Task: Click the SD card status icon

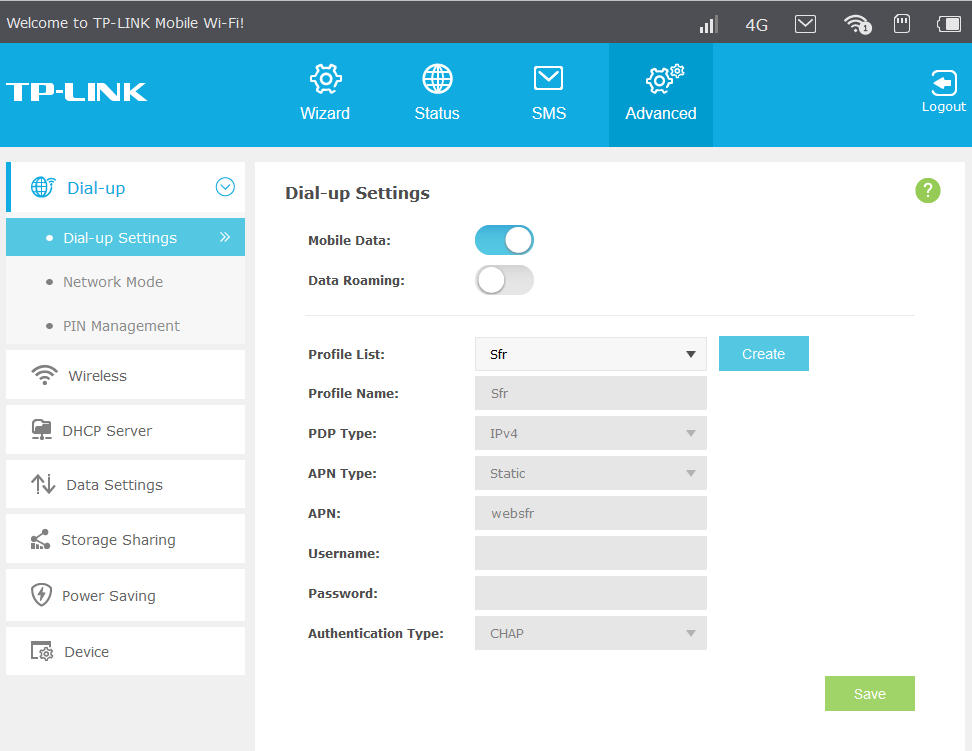Action: (902, 24)
